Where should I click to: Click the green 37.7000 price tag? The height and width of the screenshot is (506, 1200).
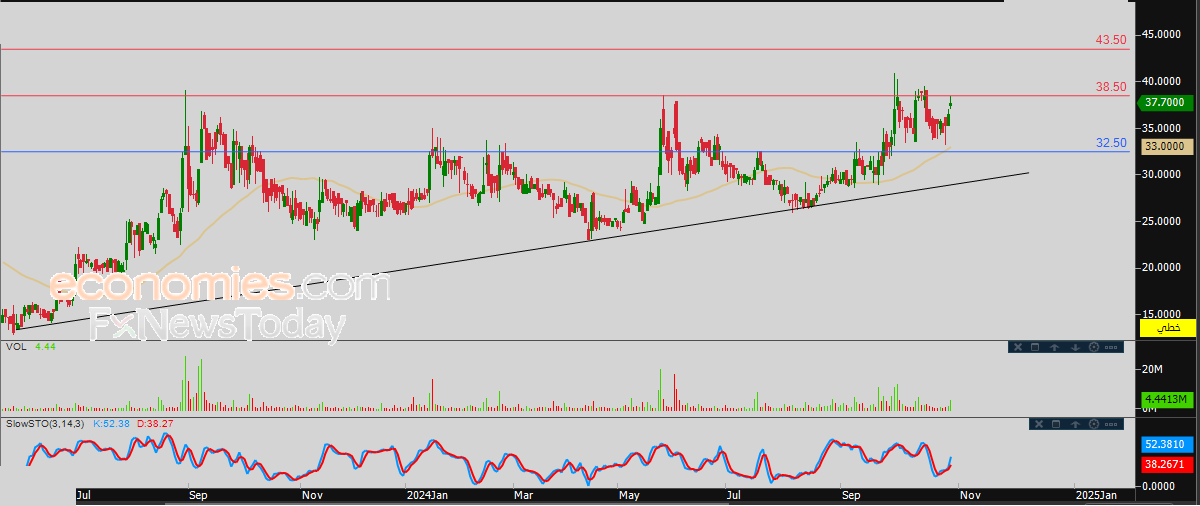[1166, 102]
